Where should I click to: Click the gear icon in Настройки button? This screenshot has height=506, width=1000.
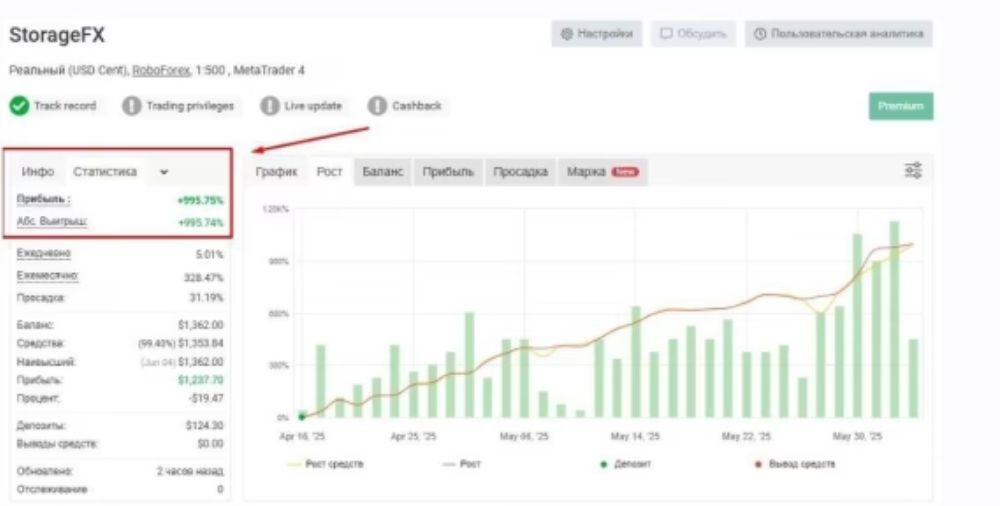[567, 34]
